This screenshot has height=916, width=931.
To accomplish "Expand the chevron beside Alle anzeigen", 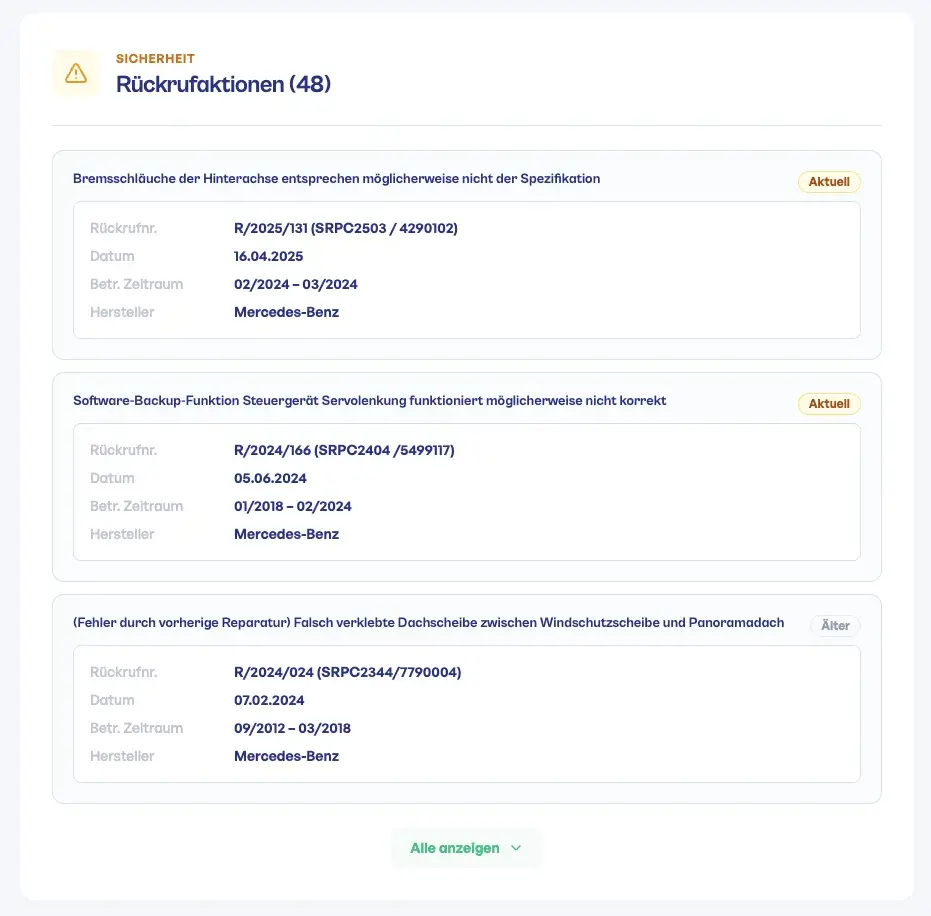I will tap(516, 848).
